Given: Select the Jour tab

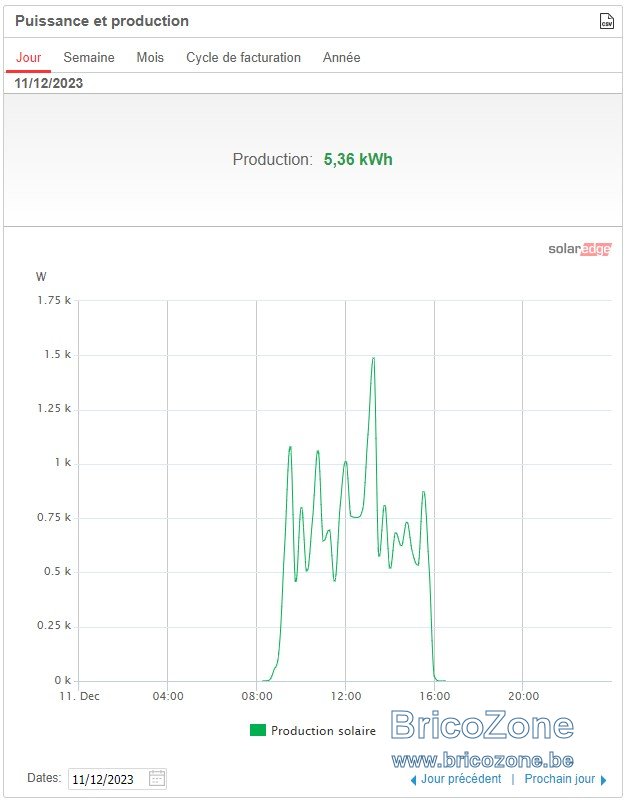Looking at the screenshot, I should (x=28, y=57).
